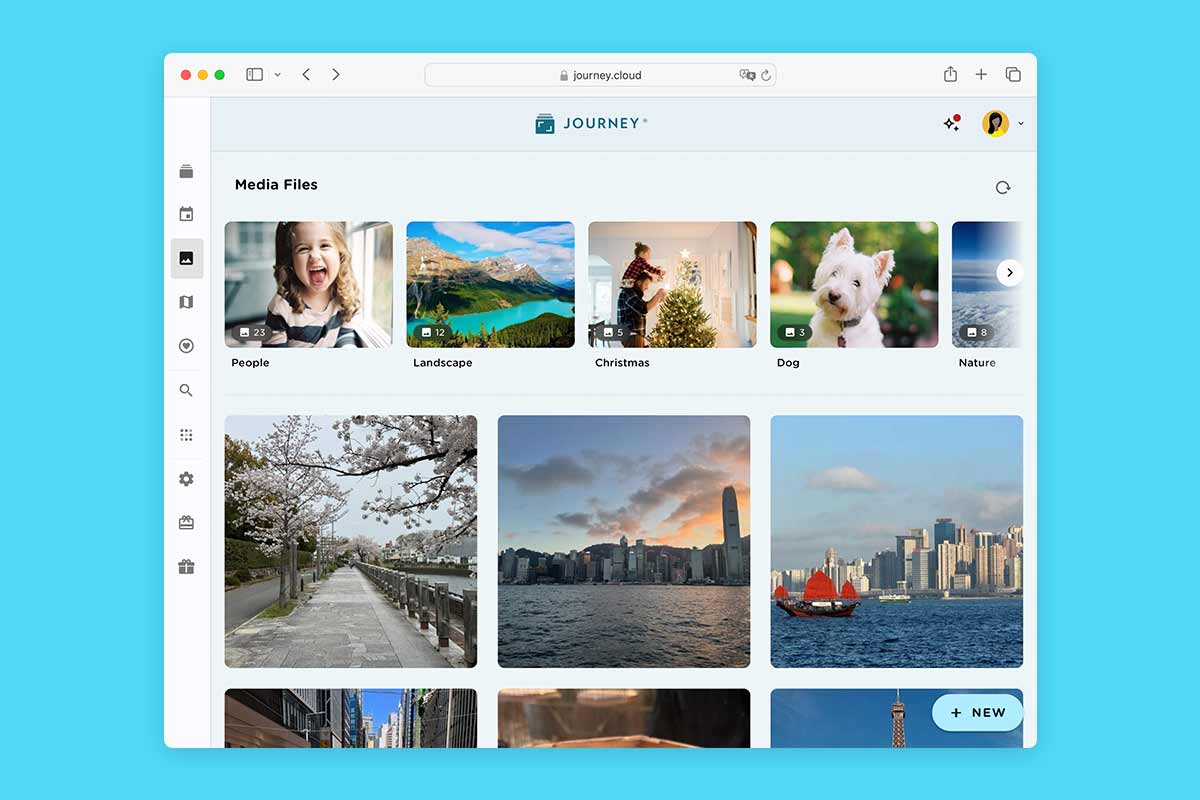This screenshot has height=800, width=1200.
Task: Click the AI sparkles icon with red badge
Action: (951, 122)
